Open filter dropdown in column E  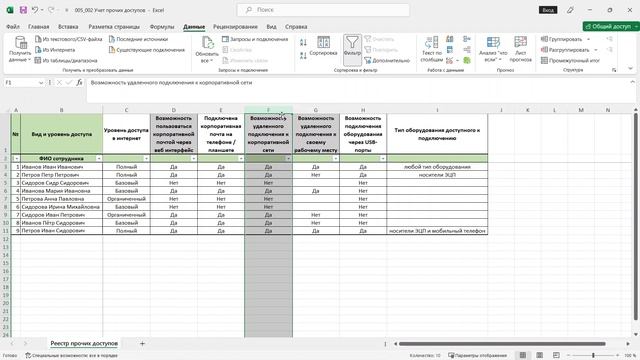[x=241, y=158]
